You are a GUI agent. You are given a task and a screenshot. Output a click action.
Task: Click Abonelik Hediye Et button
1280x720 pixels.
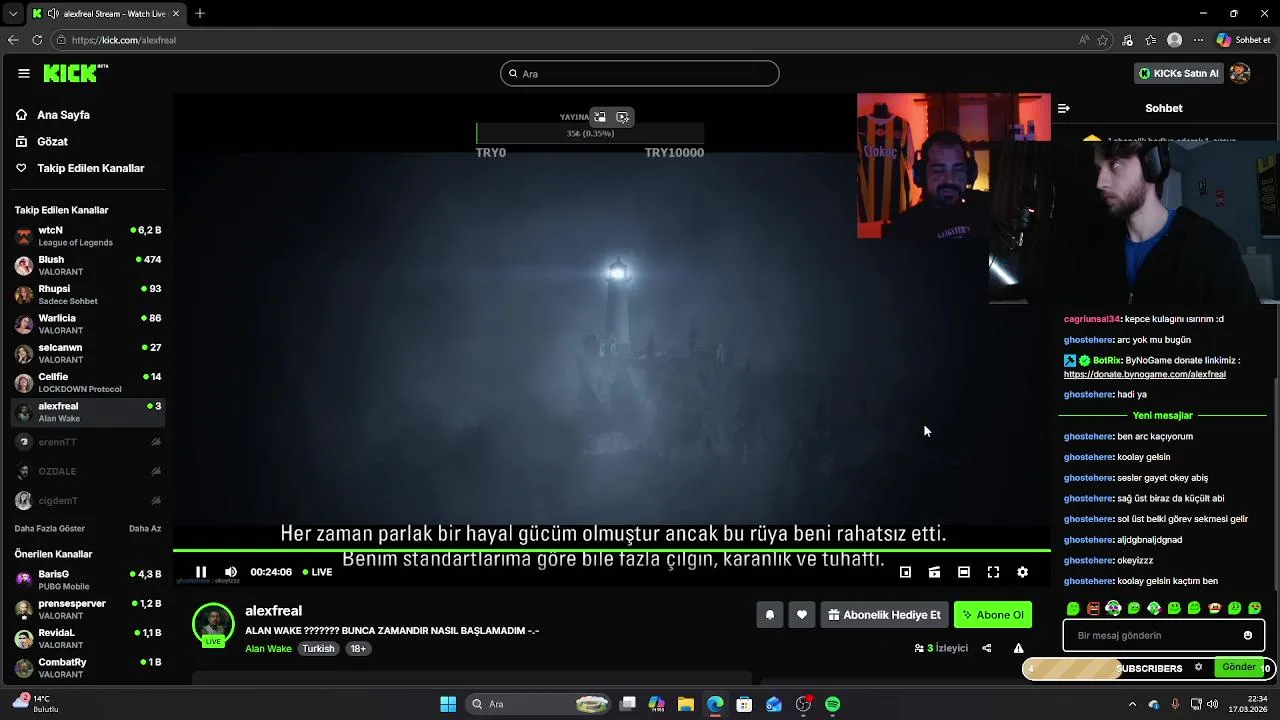(884, 615)
